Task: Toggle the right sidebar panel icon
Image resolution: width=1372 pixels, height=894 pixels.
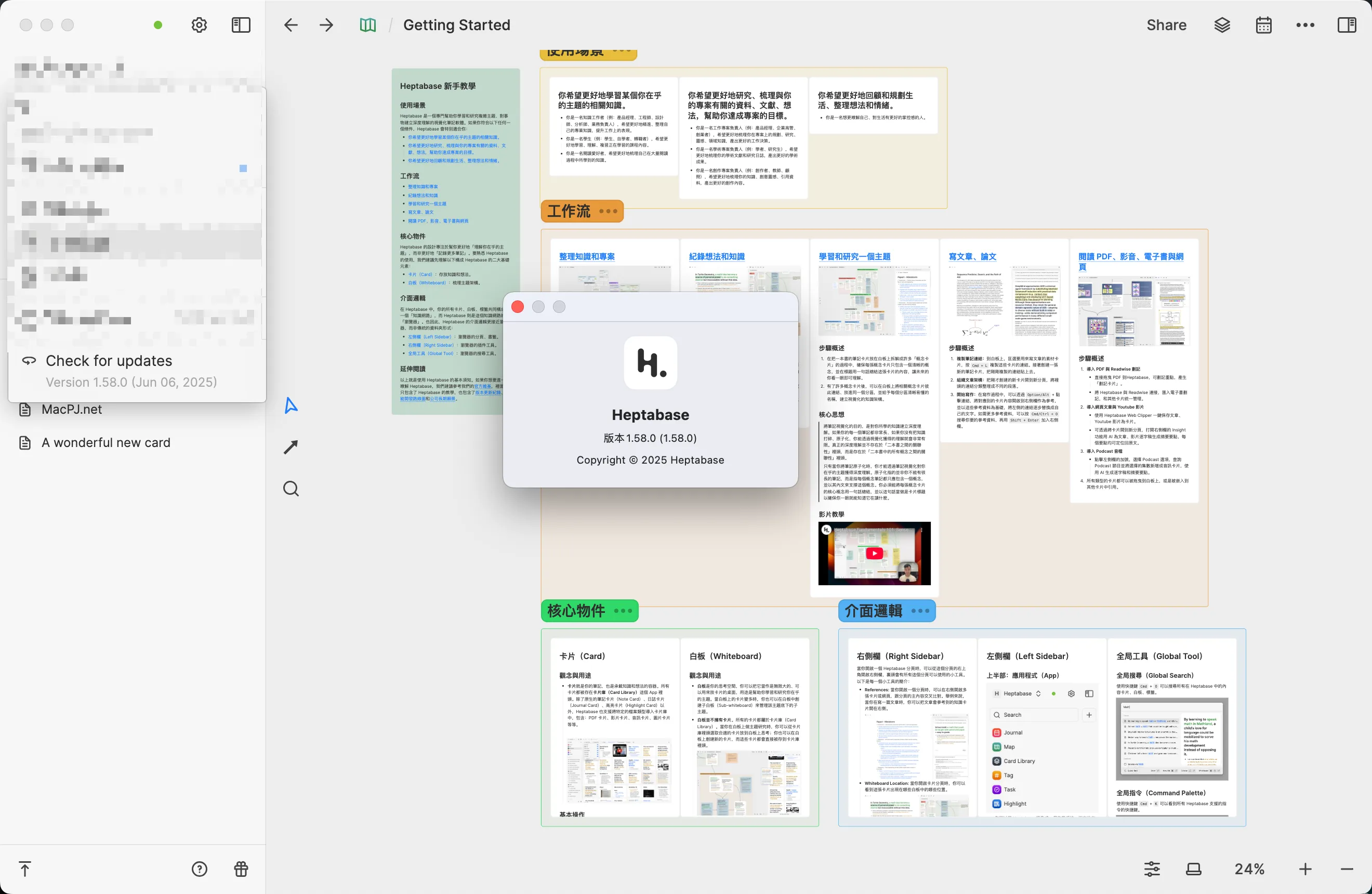Action: click(x=1347, y=25)
